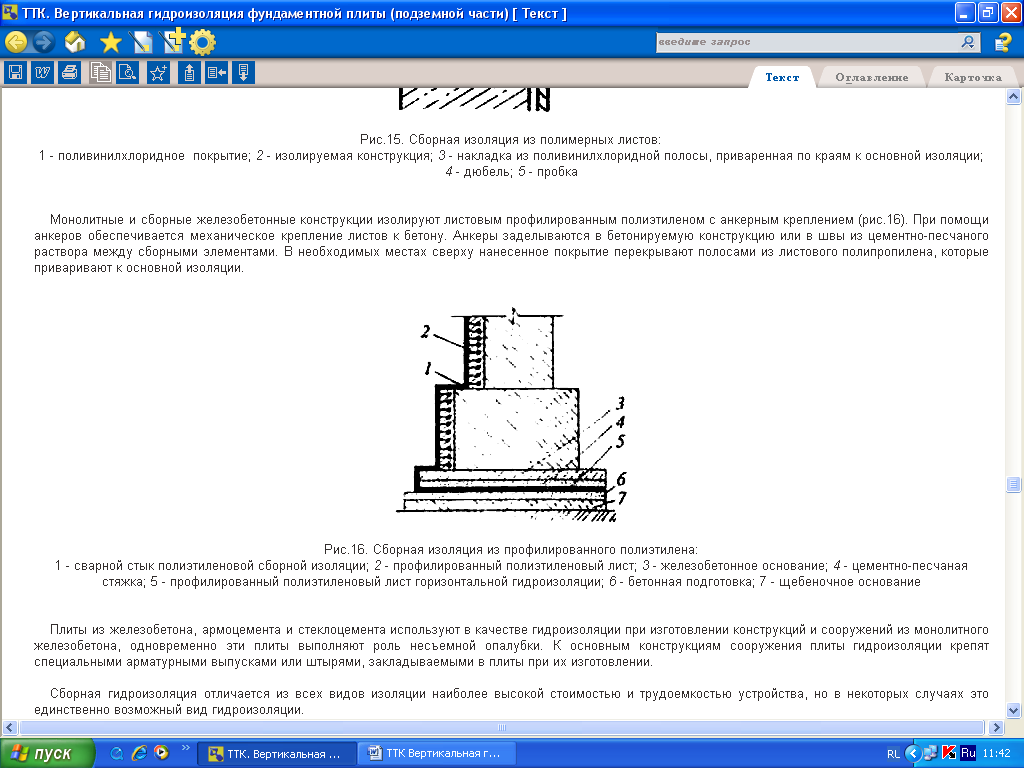Export document to Word (W icon)
The height and width of the screenshot is (768, 1024).
coord(42,72)
